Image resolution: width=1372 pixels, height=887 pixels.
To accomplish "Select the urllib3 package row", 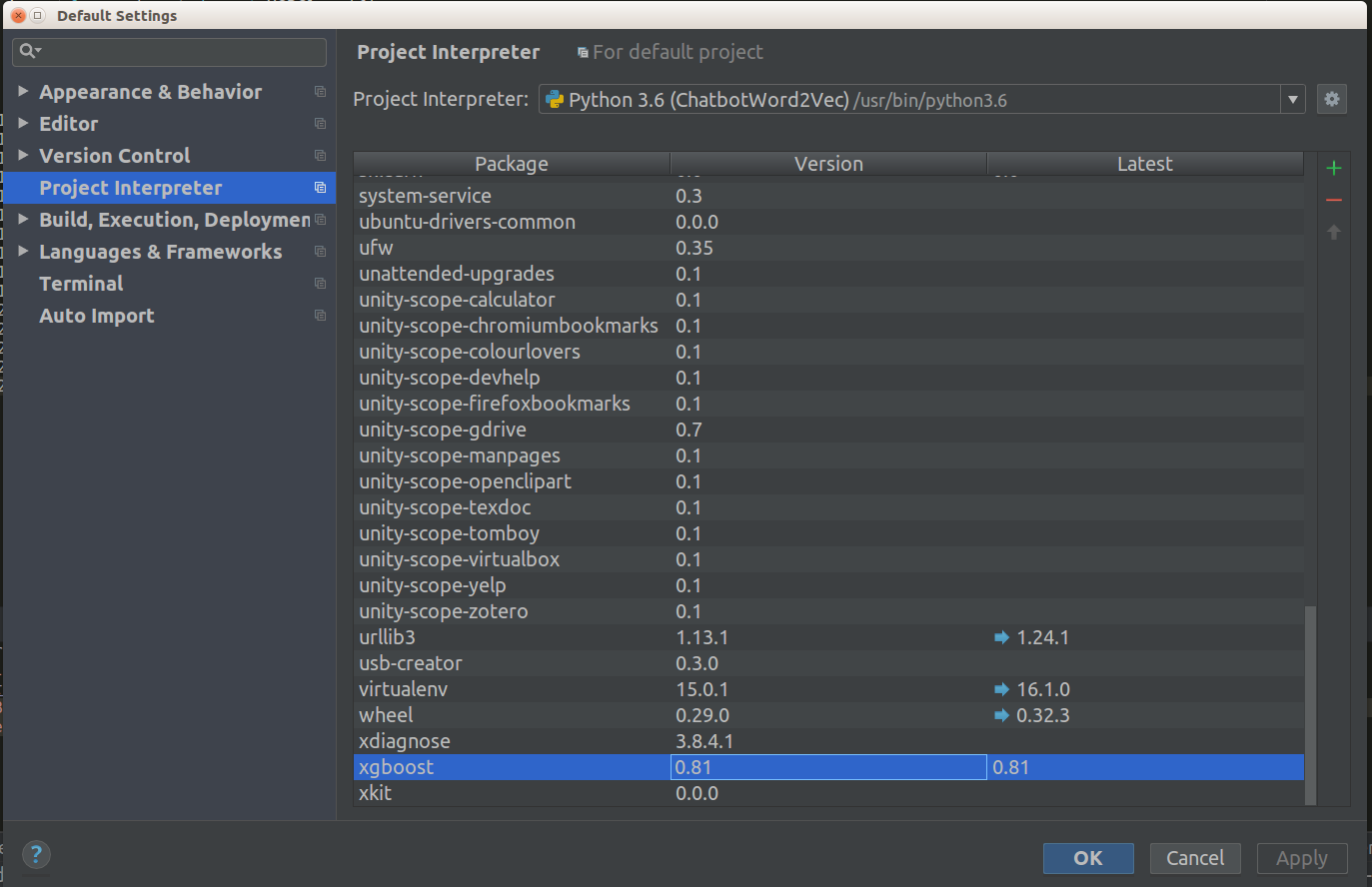I will (x=828, y=637).
